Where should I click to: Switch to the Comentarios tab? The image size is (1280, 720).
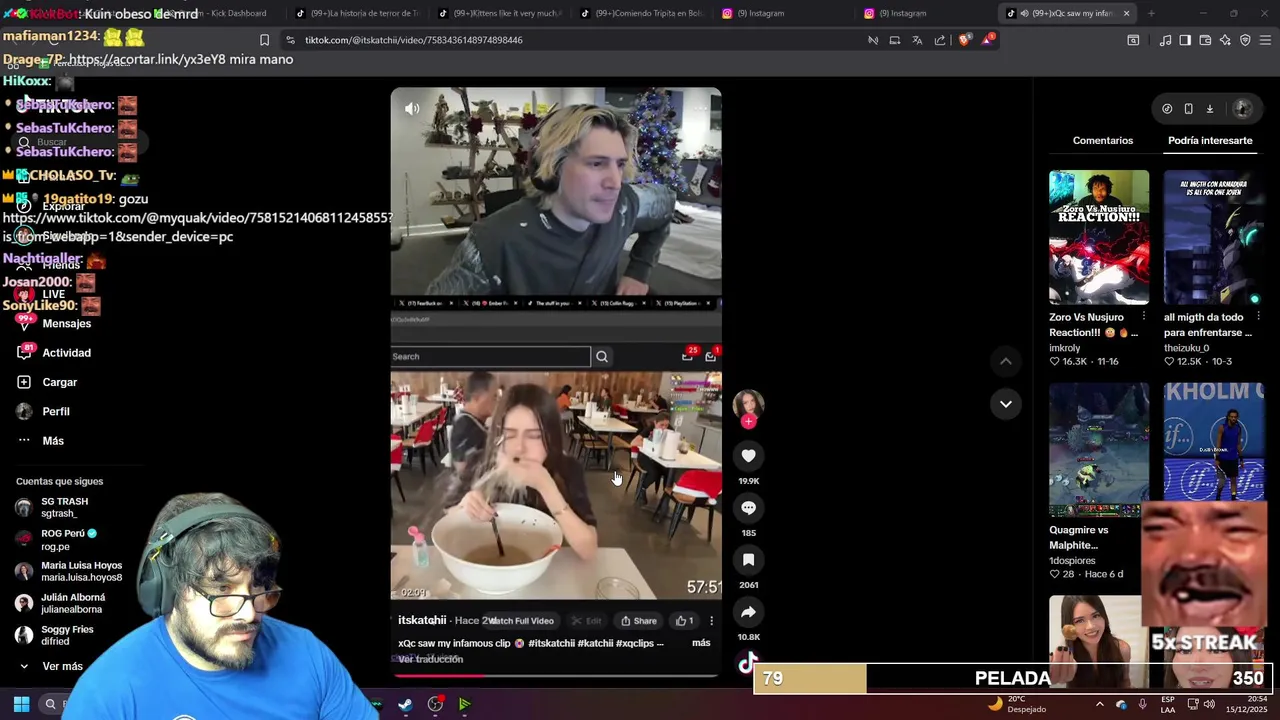click(x=1103, y=140)
